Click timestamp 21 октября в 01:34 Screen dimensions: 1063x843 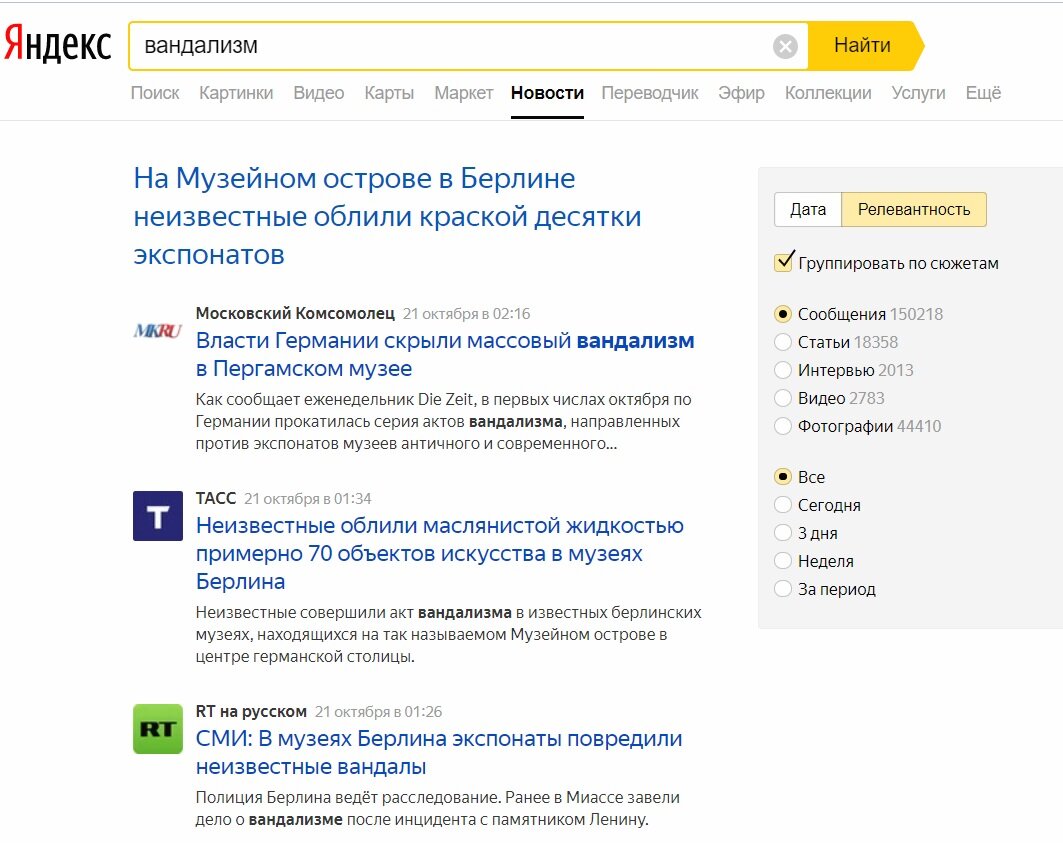point(308,499)
